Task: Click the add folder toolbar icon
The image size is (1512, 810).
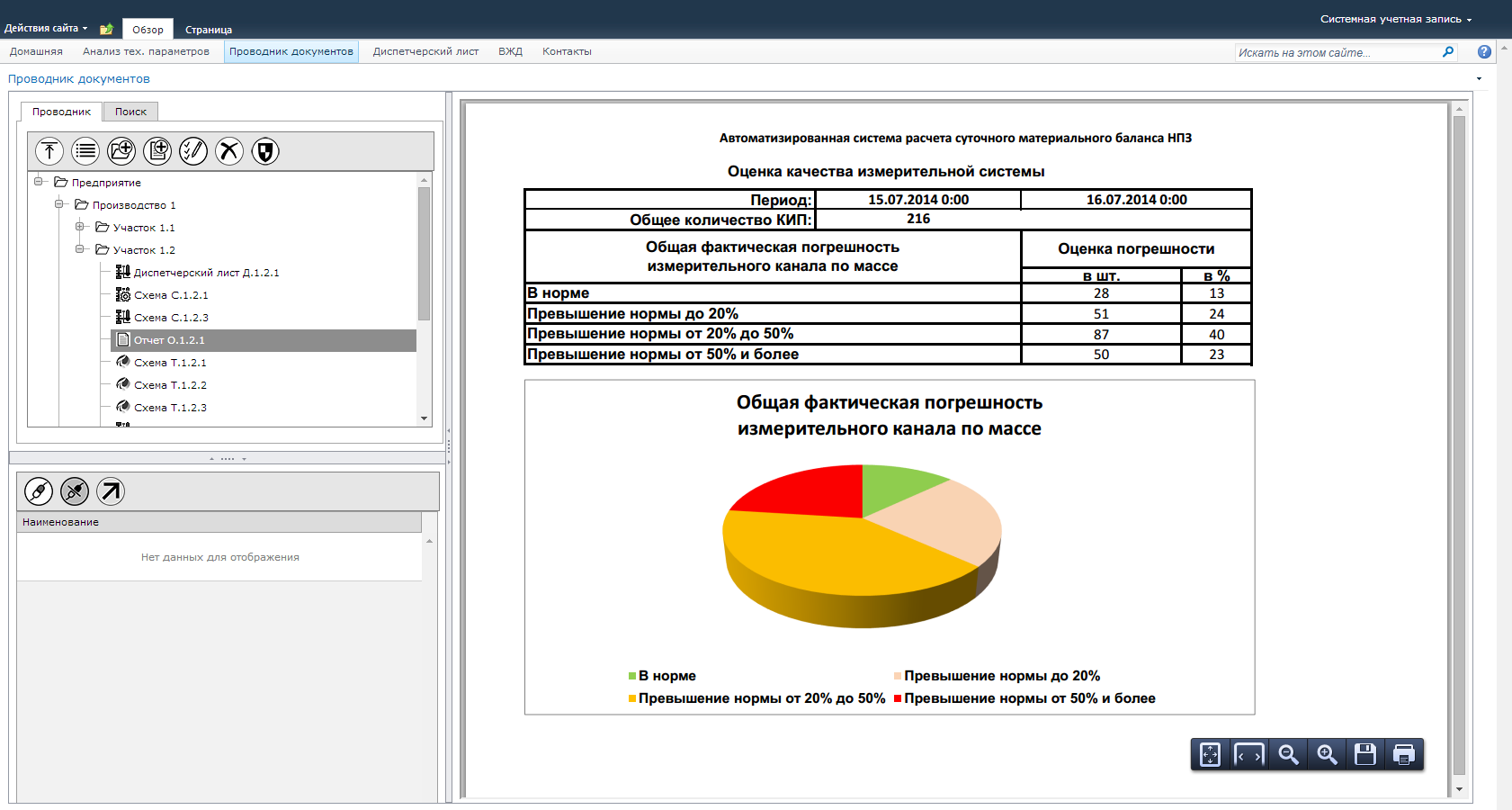Action: point(121,150)
